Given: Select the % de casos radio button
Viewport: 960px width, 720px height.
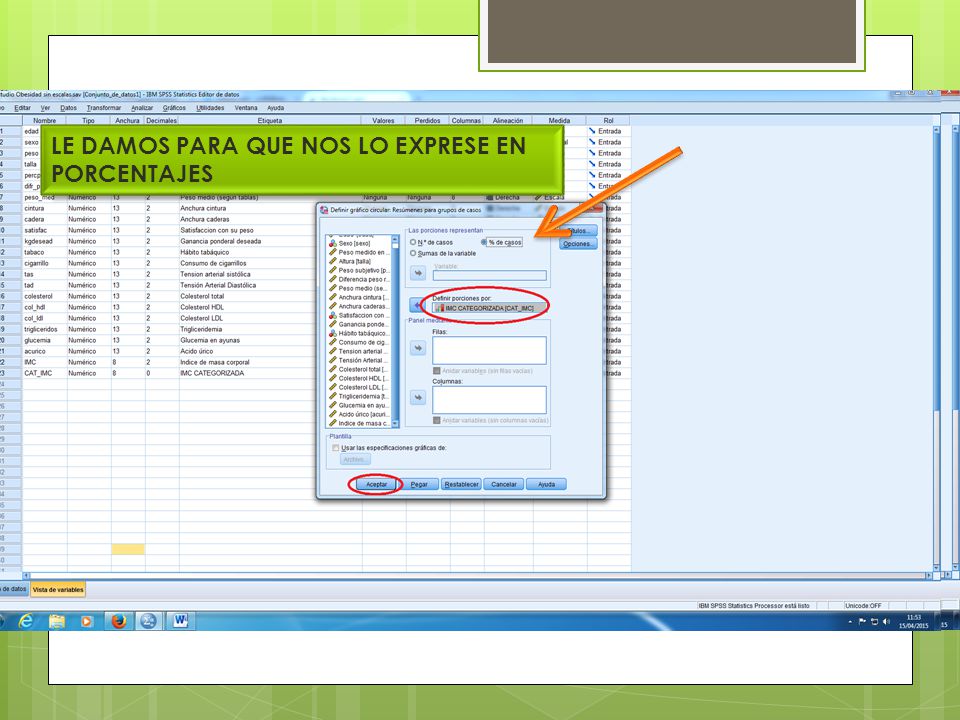Looking at the screenshot, I should point(484,242).
